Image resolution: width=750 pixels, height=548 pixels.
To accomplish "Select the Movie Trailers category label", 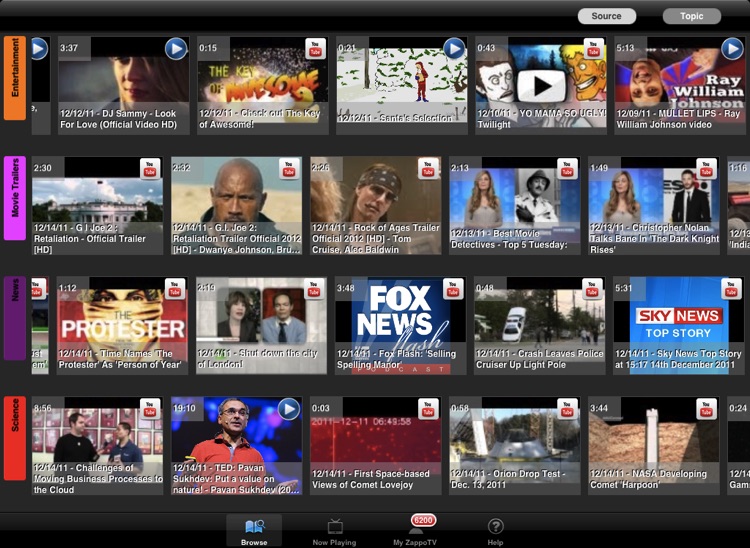I will pos(15,198).
